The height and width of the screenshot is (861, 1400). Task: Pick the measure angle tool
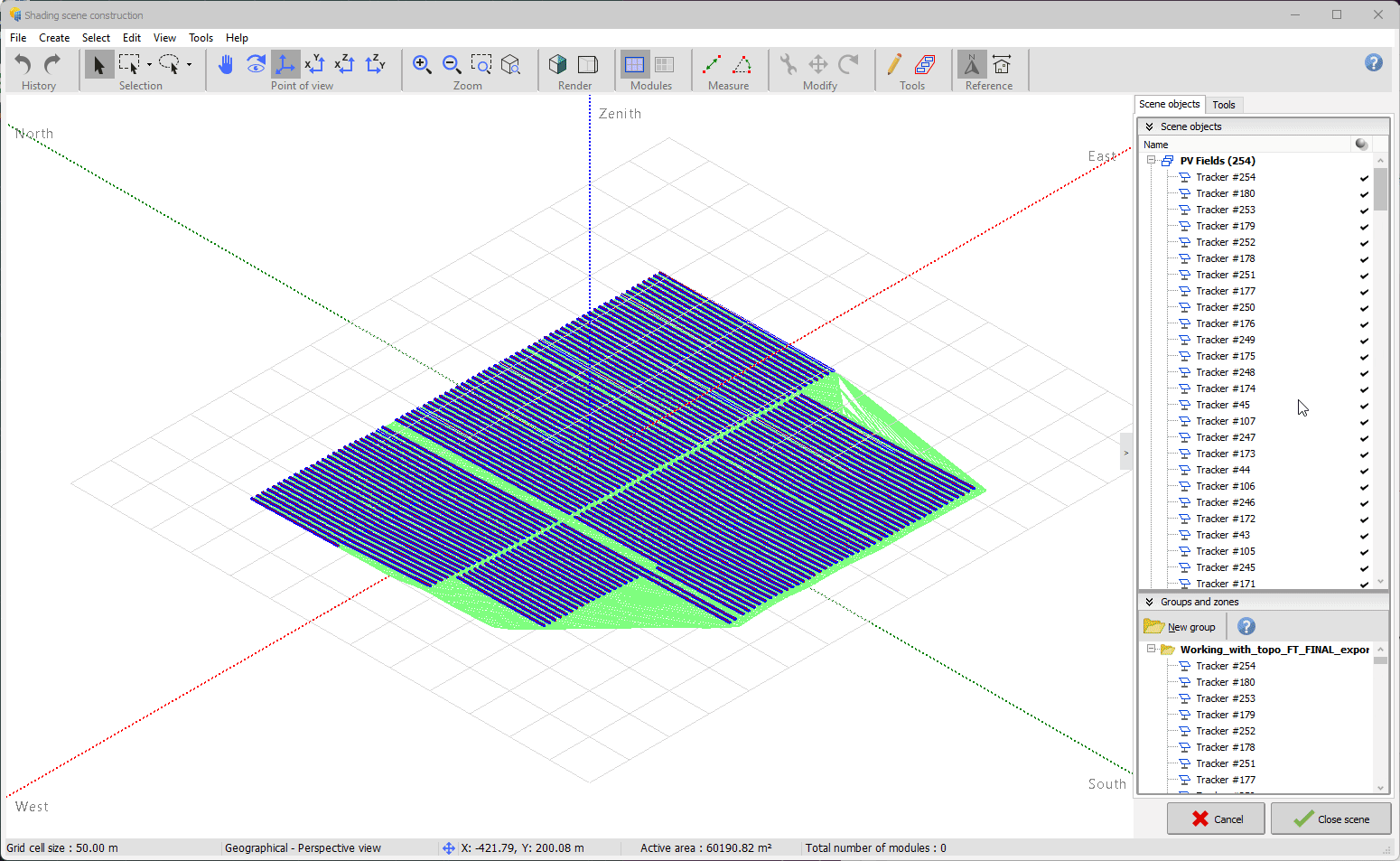click(742, 64)
